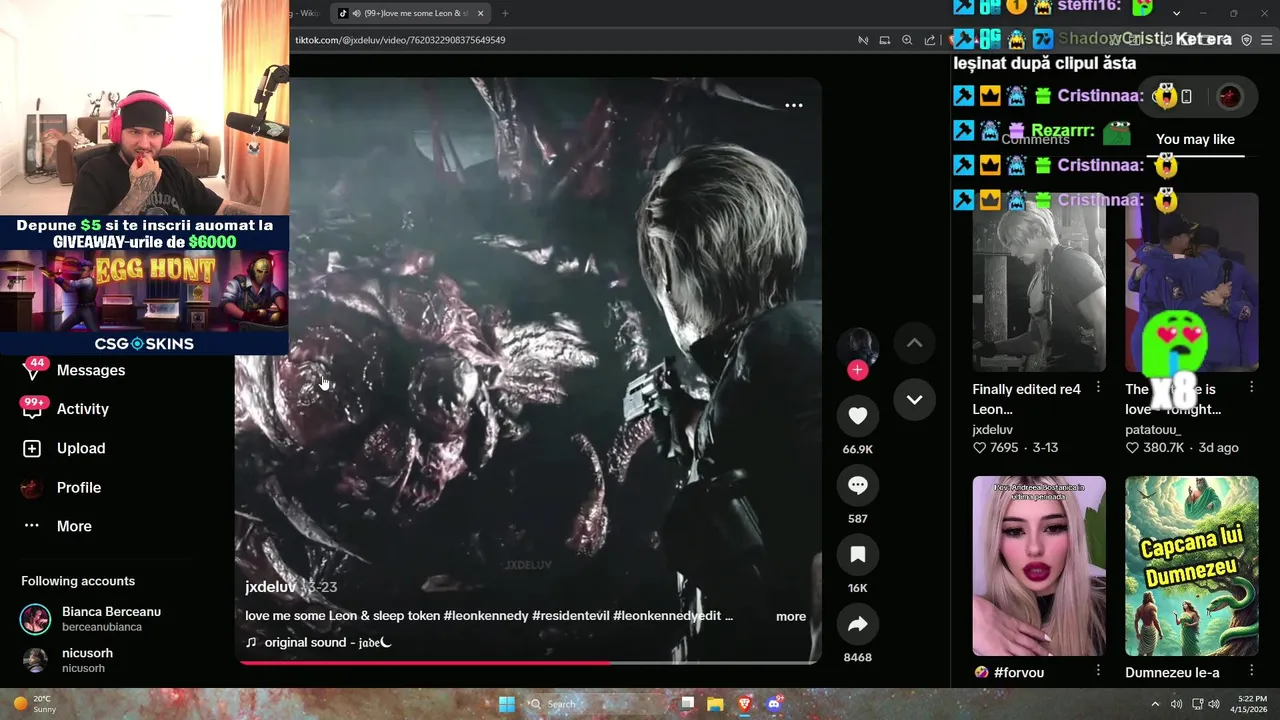Click the share page icon in address bar
The height and width of the screenshot is (720, 1280).
click(x=930, y=40)
